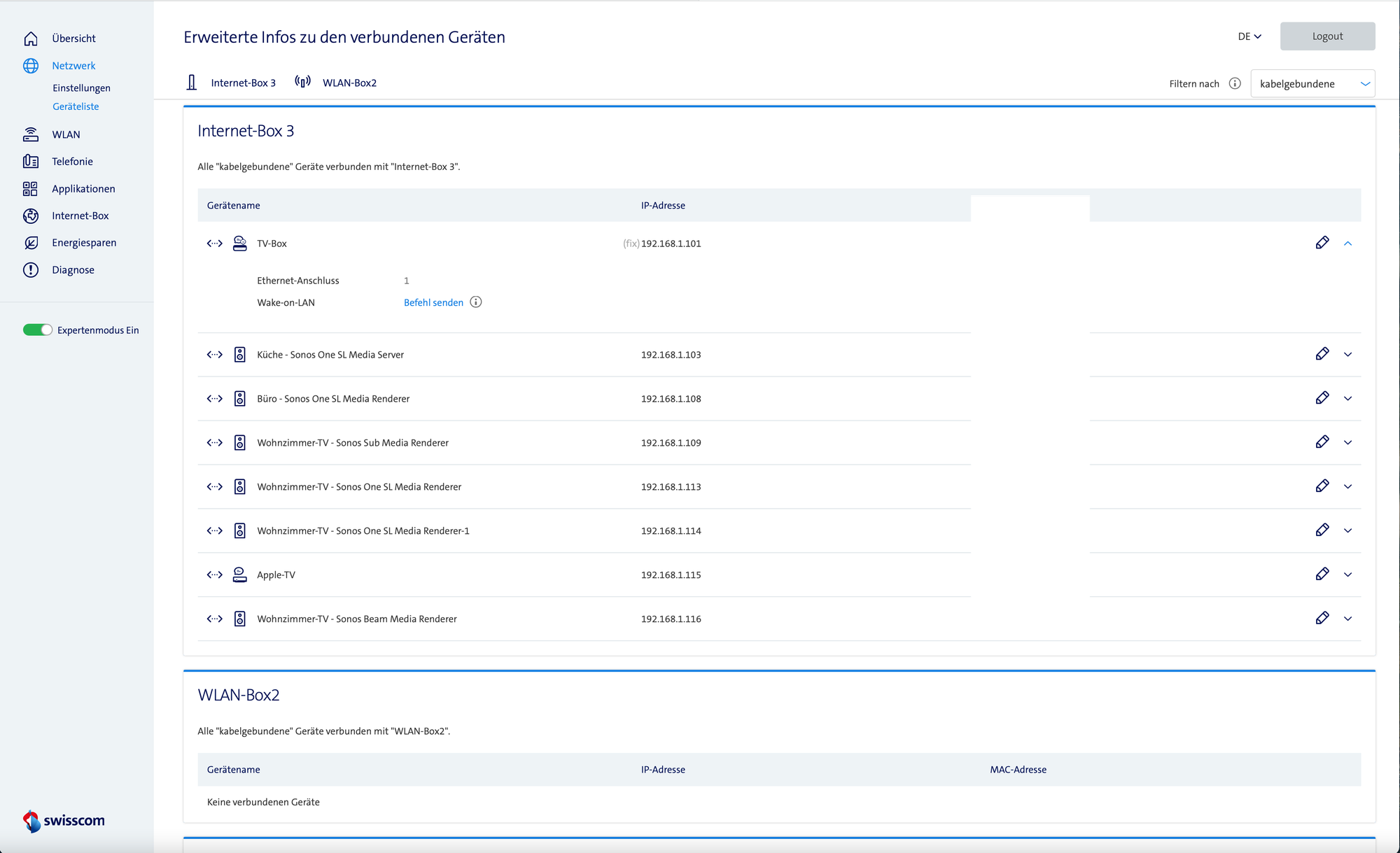Expand the Apple-TV device details
The image size is (1400, 853).
pos(1348,575)
